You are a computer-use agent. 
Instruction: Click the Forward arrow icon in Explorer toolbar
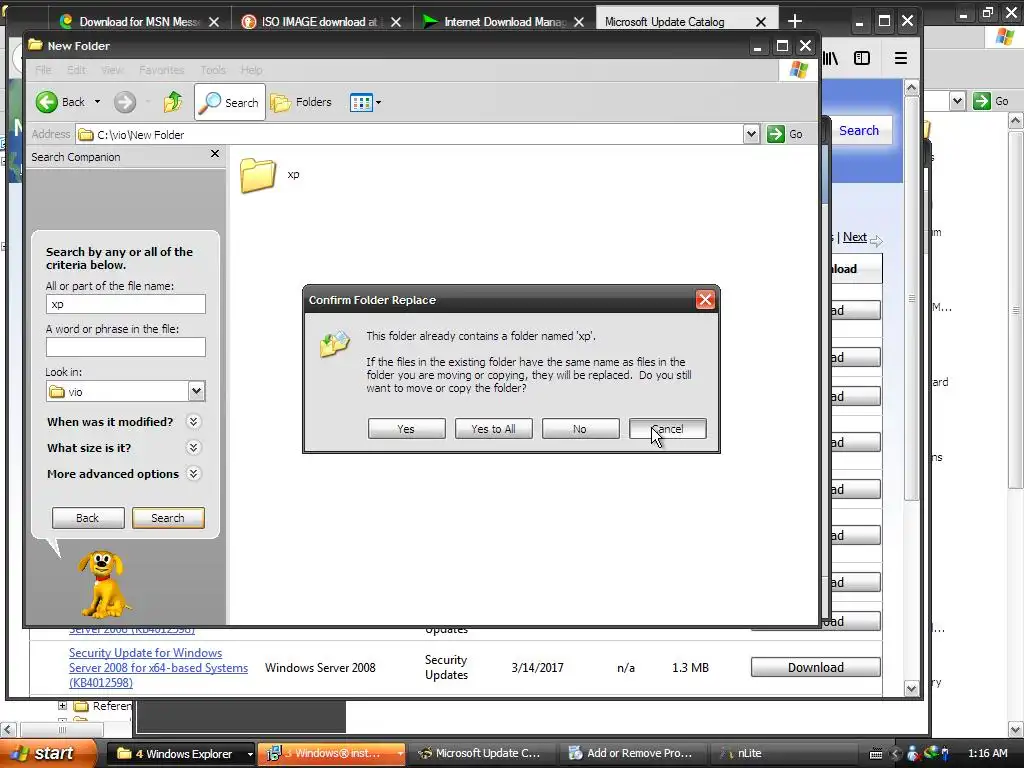125,102
